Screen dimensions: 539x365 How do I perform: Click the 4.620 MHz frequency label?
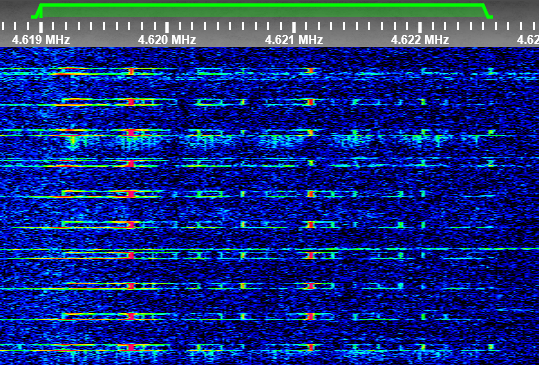[x=167, y=40]
